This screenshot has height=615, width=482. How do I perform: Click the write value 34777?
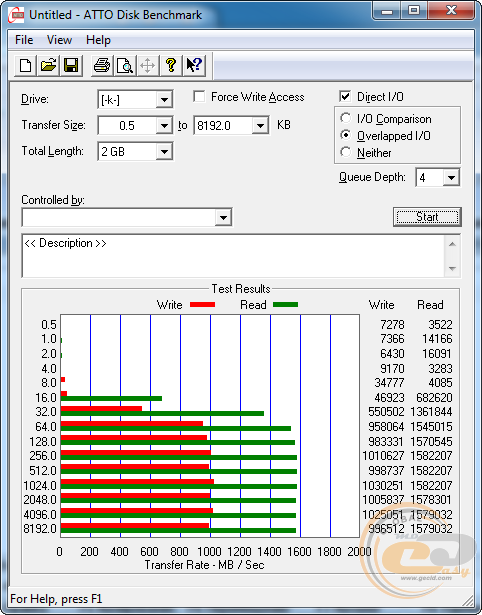(389, 383)
